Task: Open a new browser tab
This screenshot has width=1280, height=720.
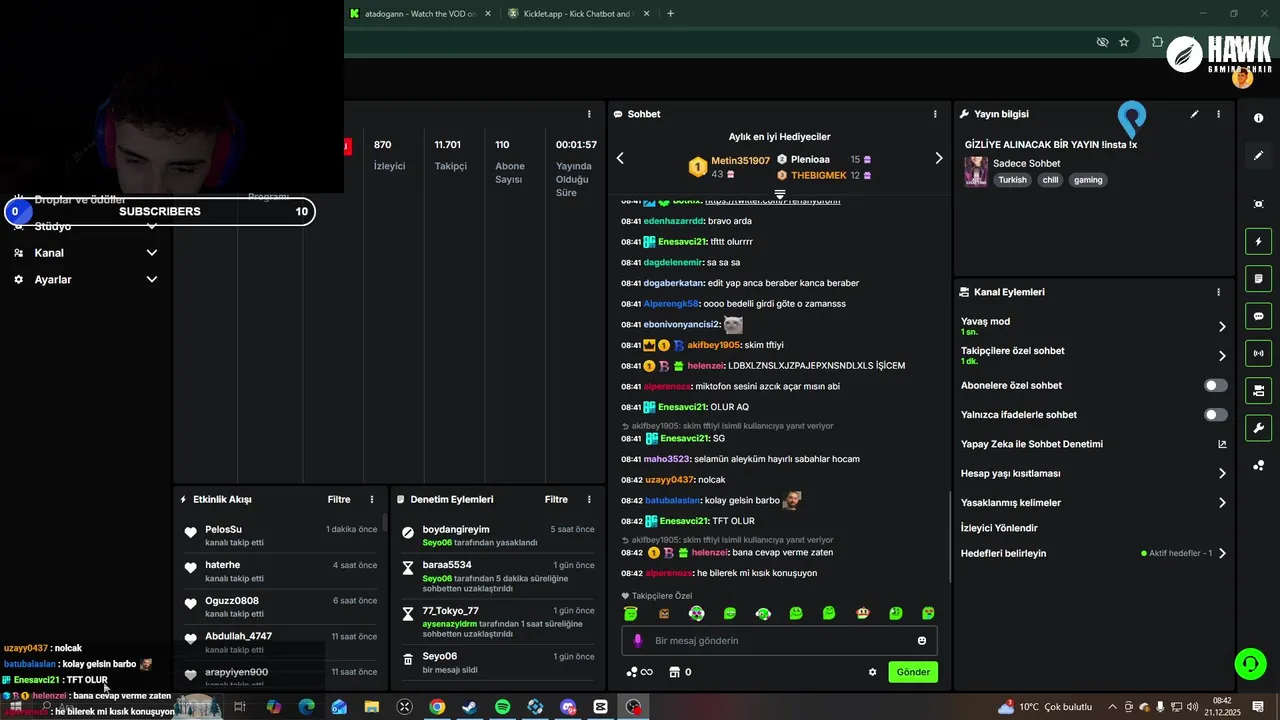Action: click(670, 14)
